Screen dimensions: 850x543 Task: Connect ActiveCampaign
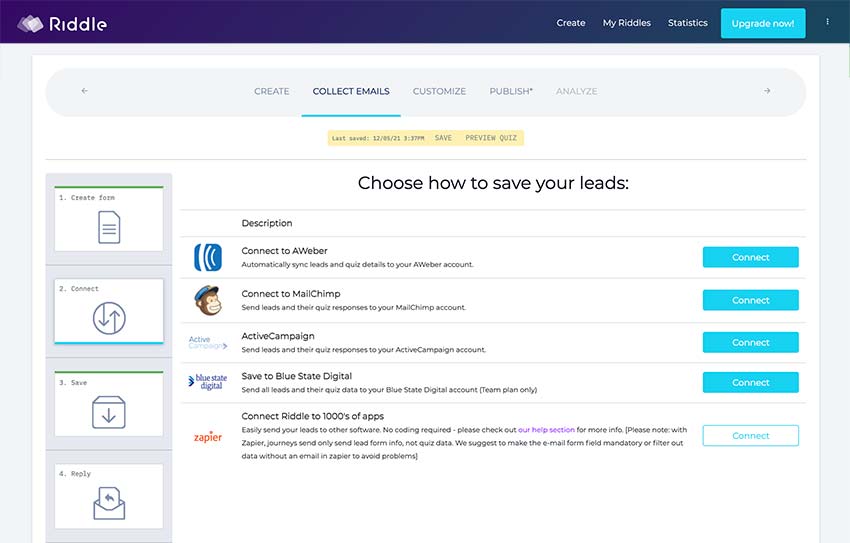[750, 342]
